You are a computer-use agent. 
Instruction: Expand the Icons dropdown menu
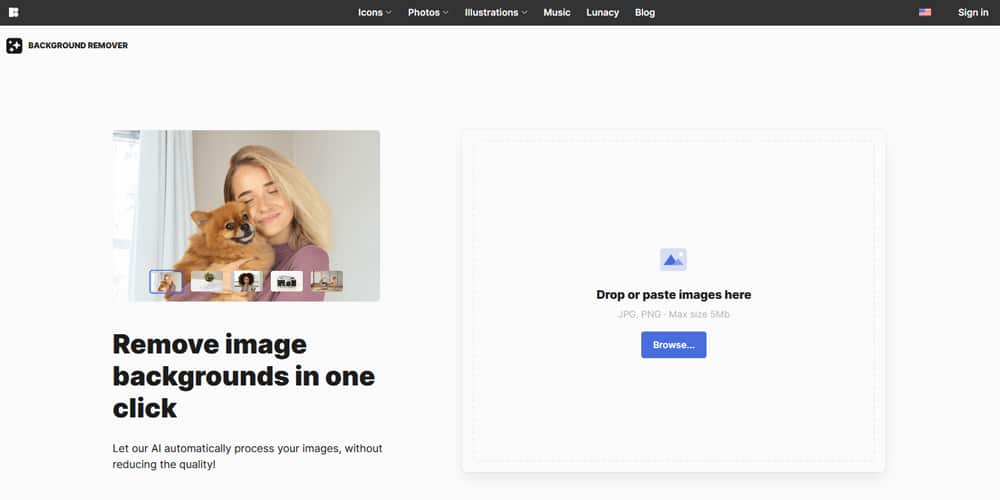374,12
